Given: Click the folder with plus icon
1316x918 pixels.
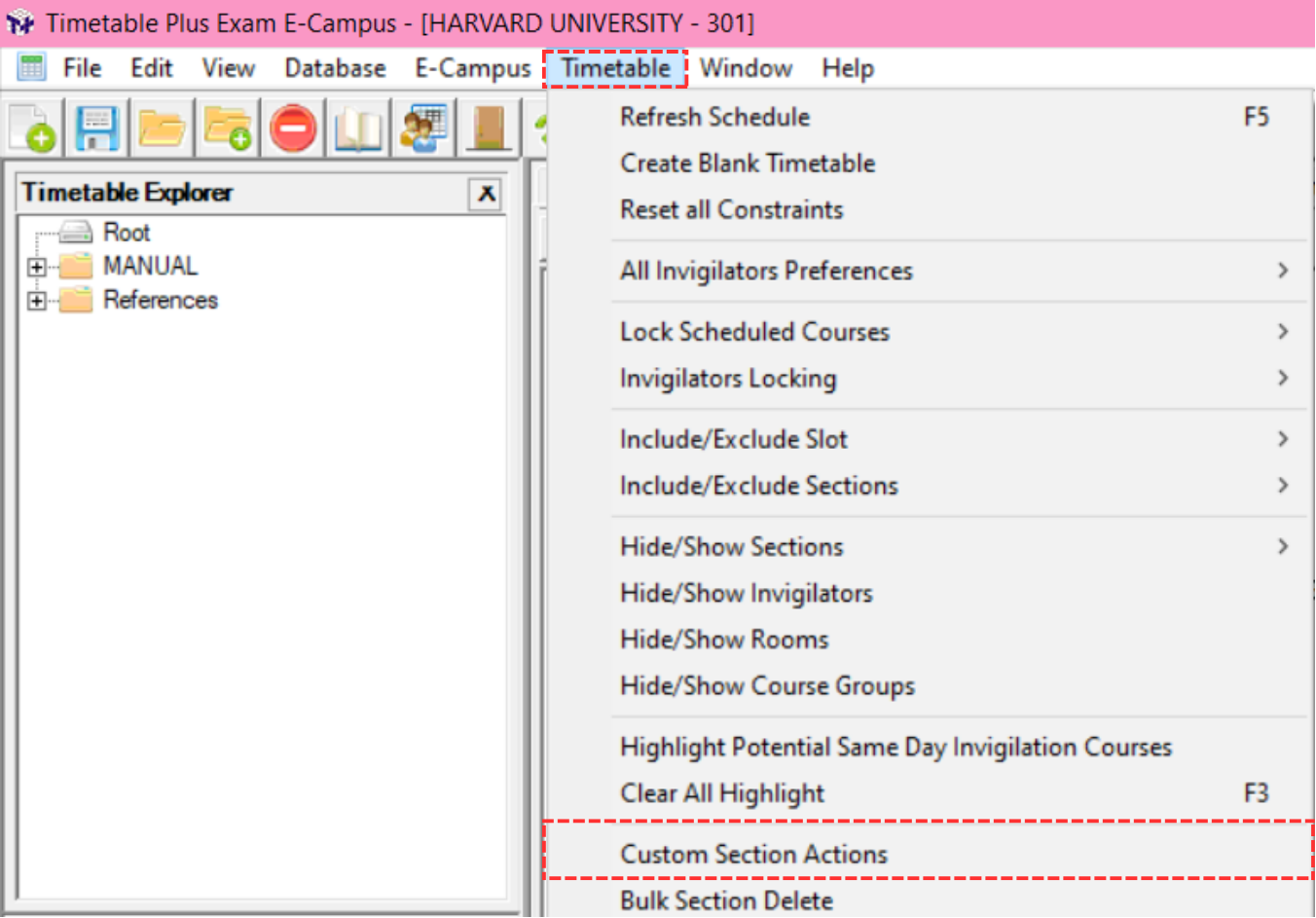Looking at the screenshot, I should [x=228, y=128].
